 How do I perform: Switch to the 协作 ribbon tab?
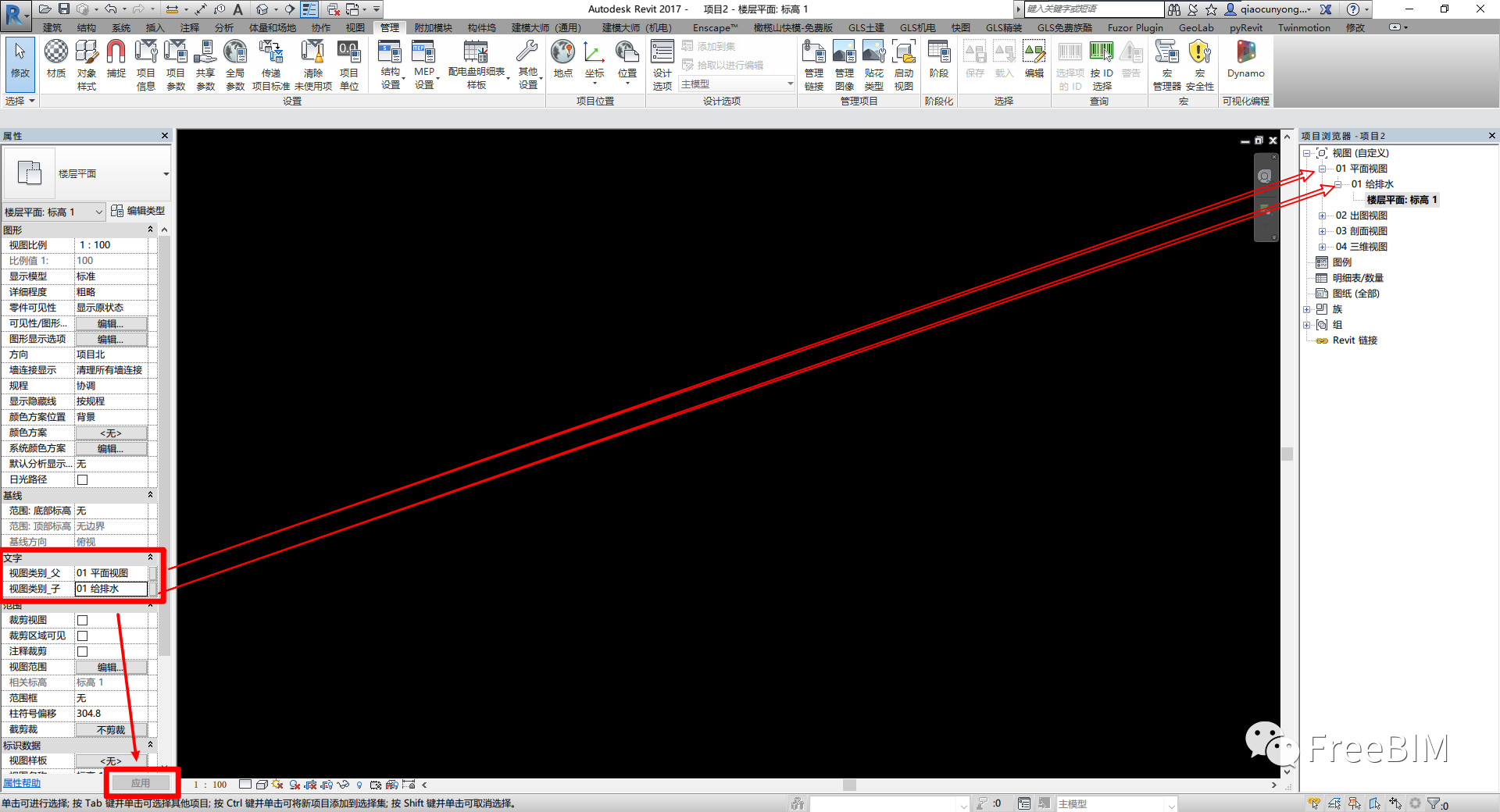(321, 27)
